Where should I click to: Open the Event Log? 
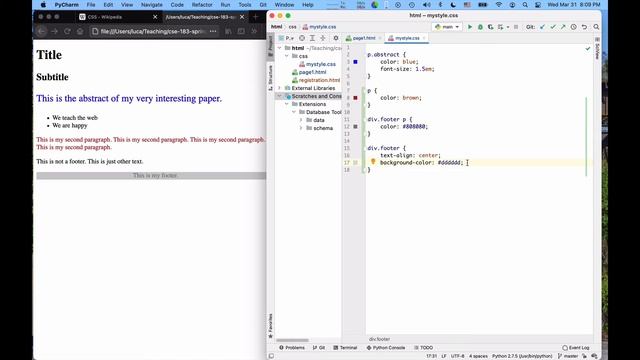[x=576, y=348]
